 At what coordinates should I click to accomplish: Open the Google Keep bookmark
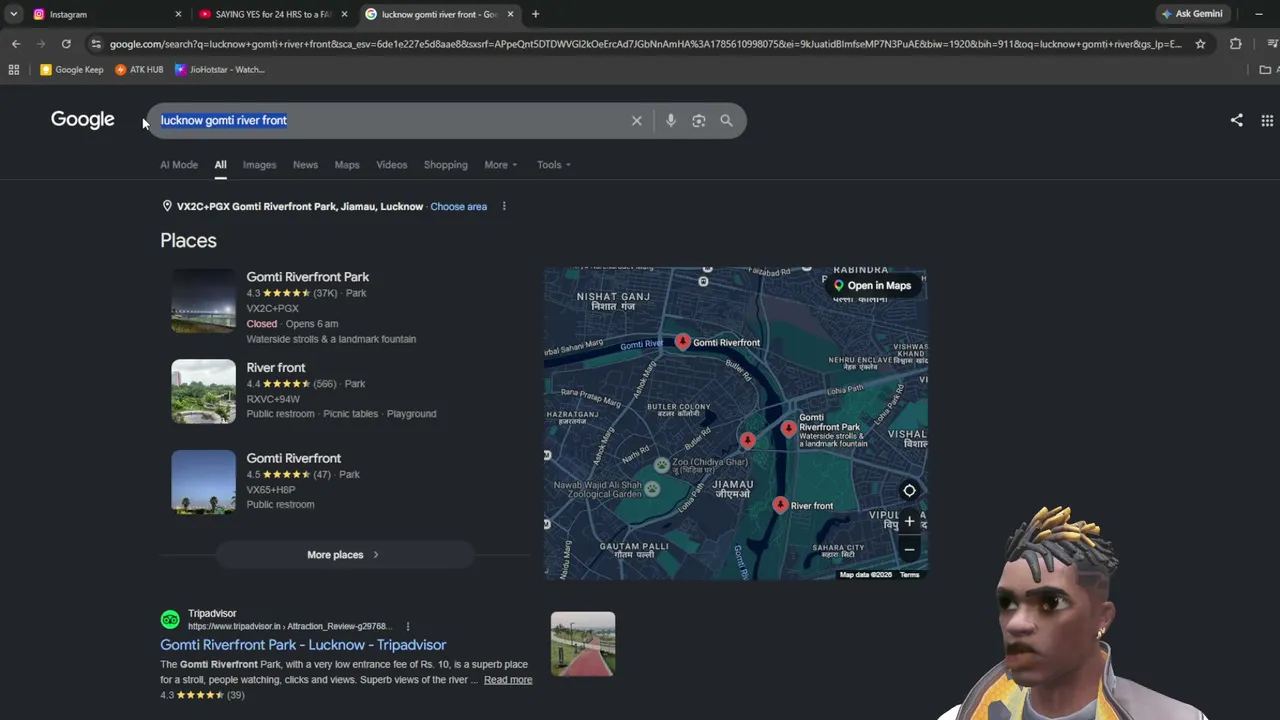point(71,70)
